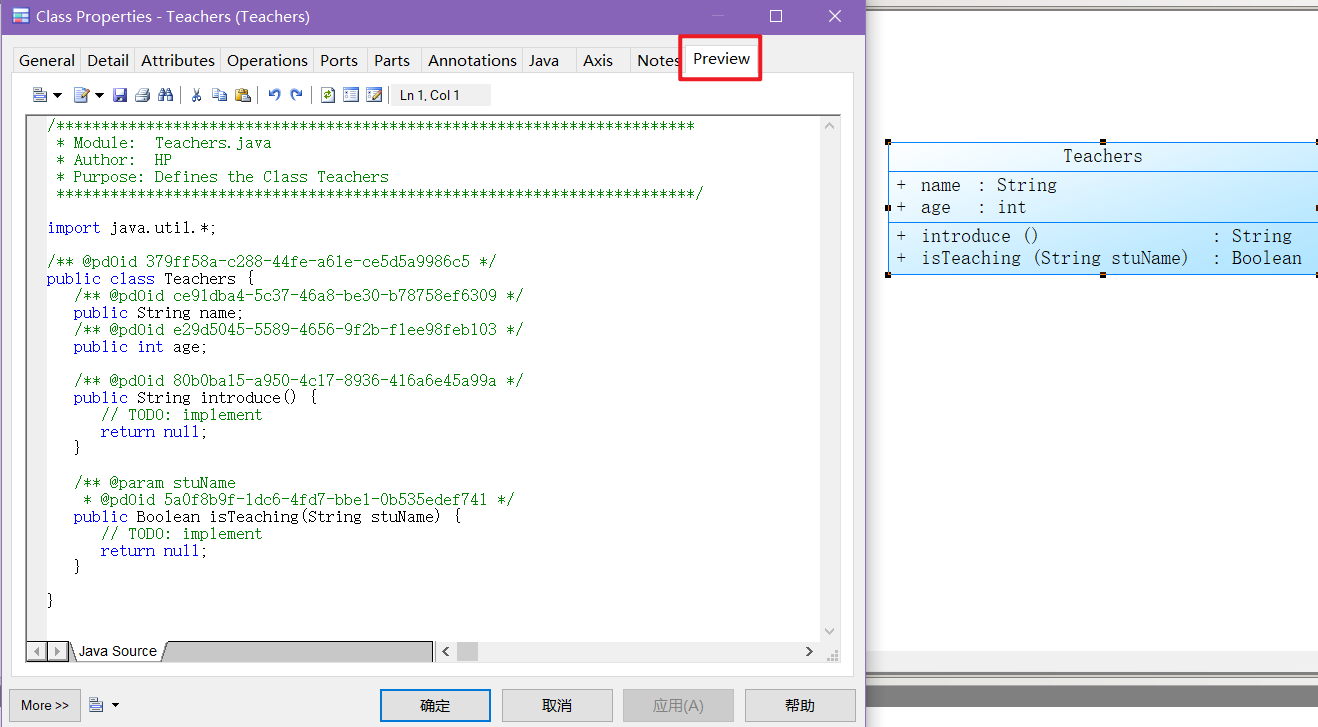Click the '/** @param stuName' comment line
1318x727 pixels.
(x=155, y=483)
